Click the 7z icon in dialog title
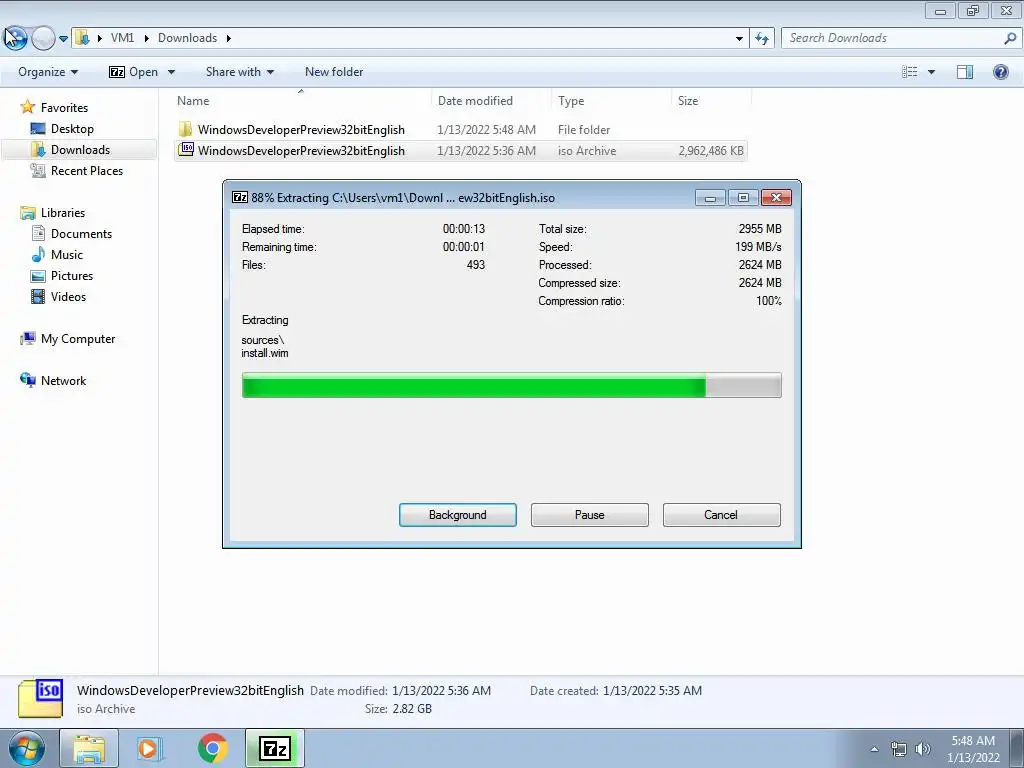 (240, 197)
